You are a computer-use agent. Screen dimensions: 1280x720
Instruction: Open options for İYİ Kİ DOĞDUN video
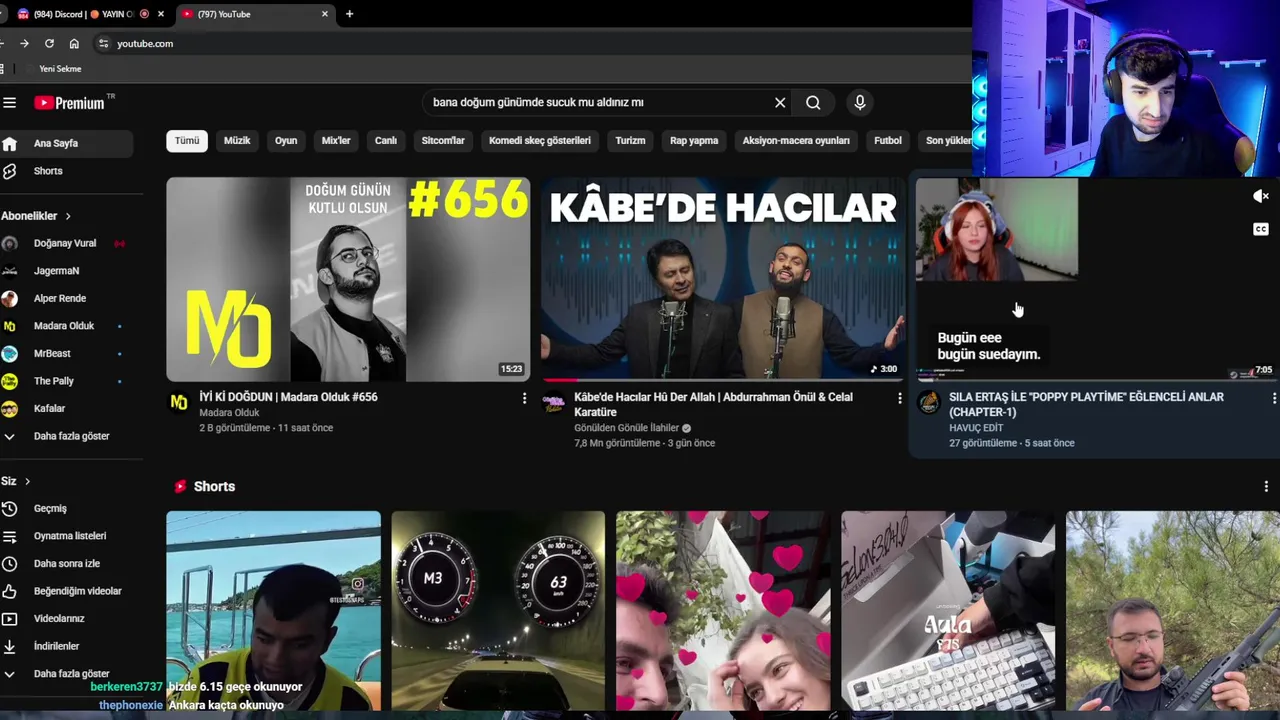point(524,398)
